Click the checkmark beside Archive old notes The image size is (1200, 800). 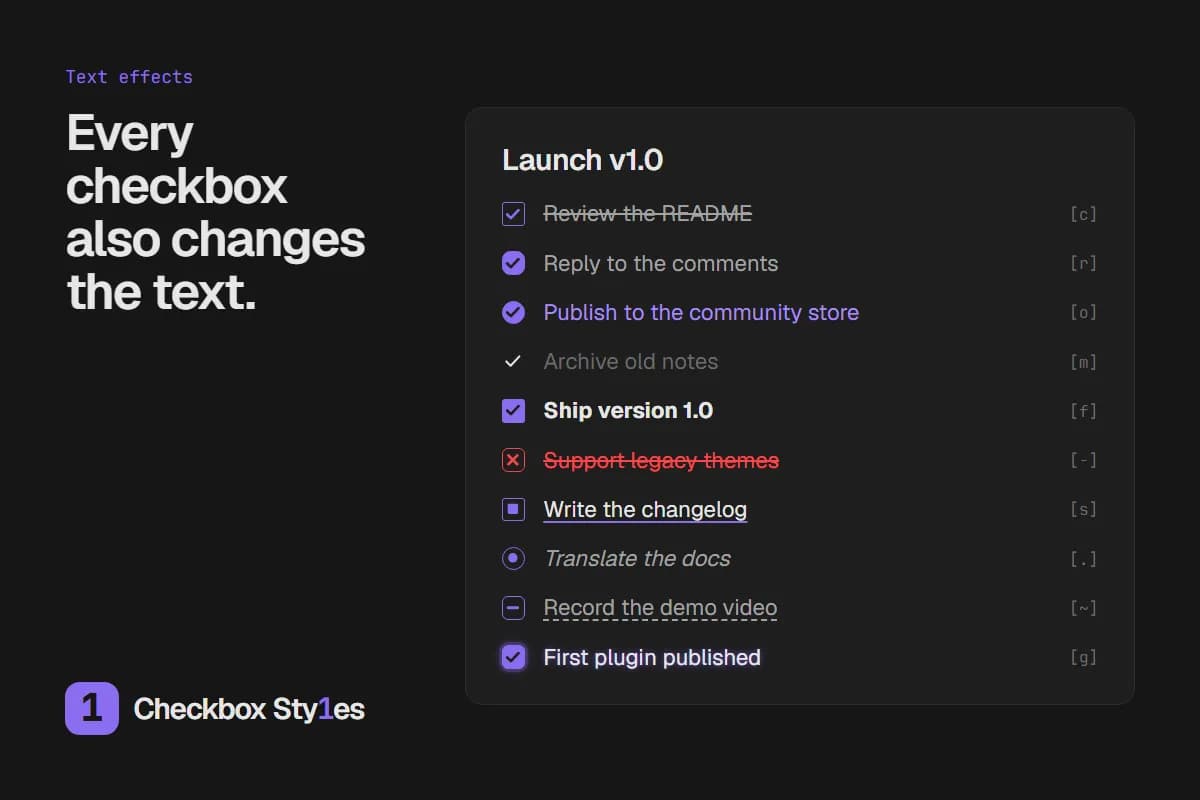[513, 361]
